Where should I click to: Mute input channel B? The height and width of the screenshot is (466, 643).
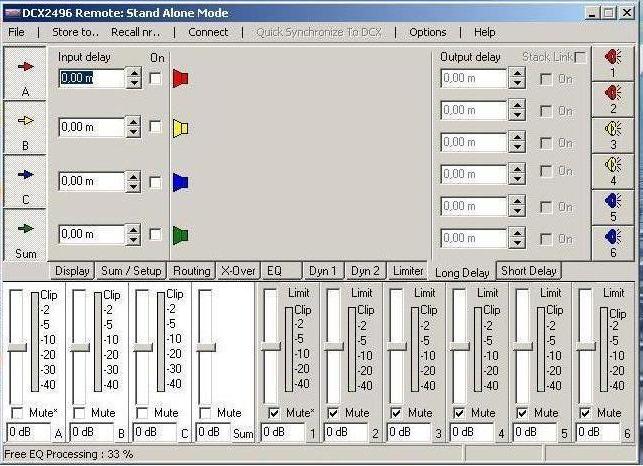click(79, 413)
